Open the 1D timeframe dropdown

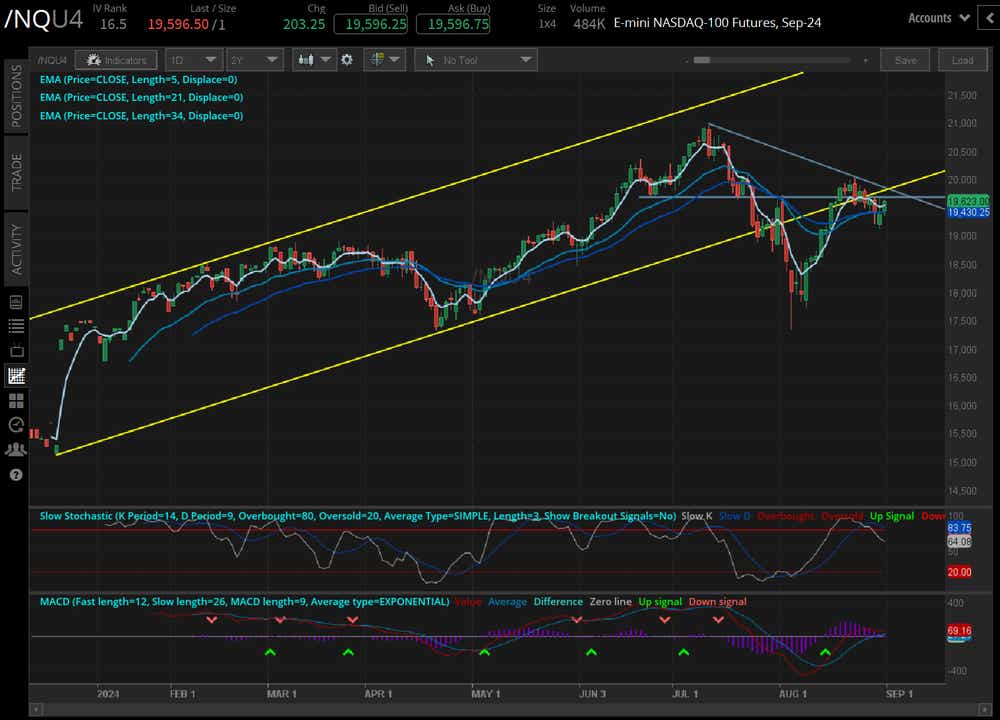click(191, 59)
